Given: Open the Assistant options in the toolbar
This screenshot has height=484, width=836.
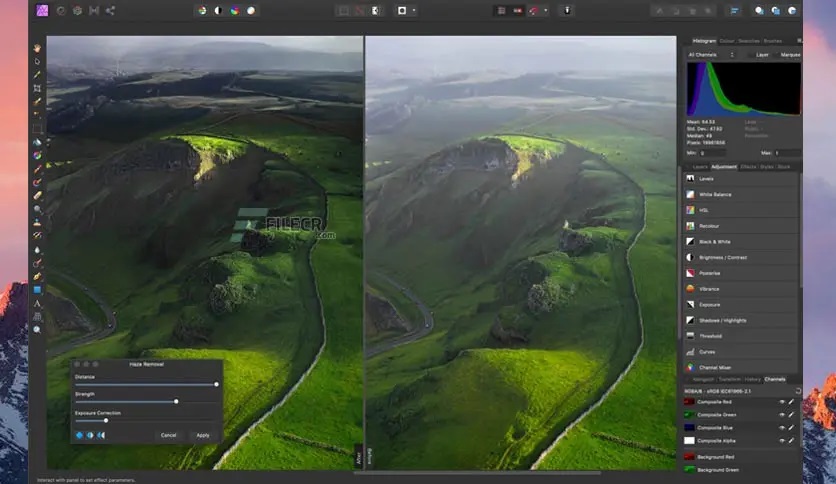Looking at the screenshot, I should pyautogui.click(x=567, y=11).
